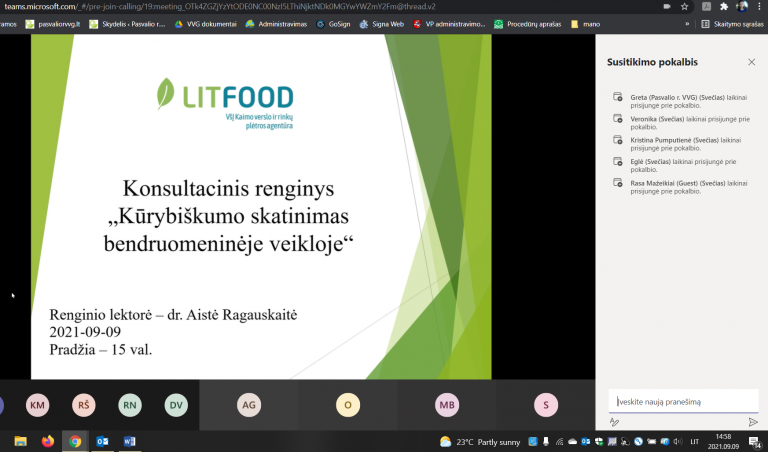This screenshot has width=768, height=452.
Task: Close the Susitikimo pokalbis chat panel
Action: coord(751,62)
